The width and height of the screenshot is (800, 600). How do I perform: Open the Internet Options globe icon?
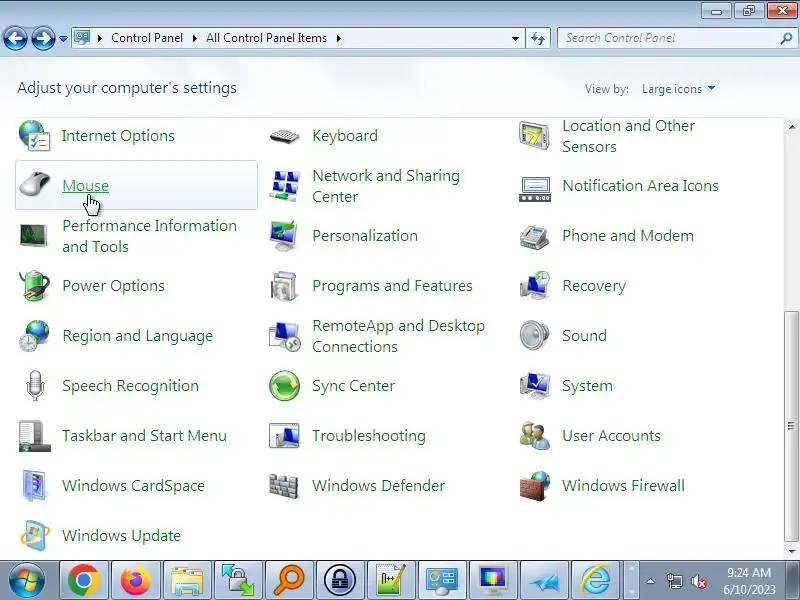(x=34, y=136)
